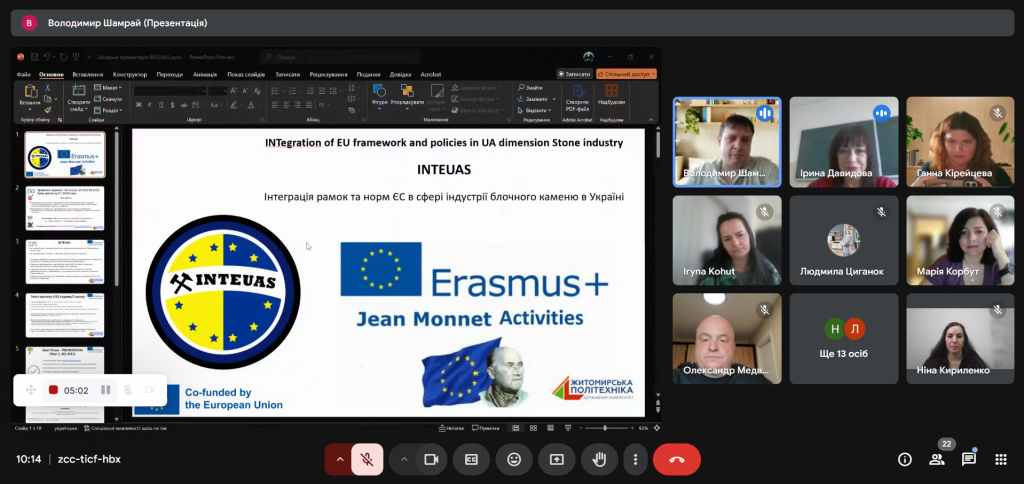Open the Acrobat ribbon tab
This screenshot has width=1024, height=484.
pyautogui.click(x=431, y=74)
